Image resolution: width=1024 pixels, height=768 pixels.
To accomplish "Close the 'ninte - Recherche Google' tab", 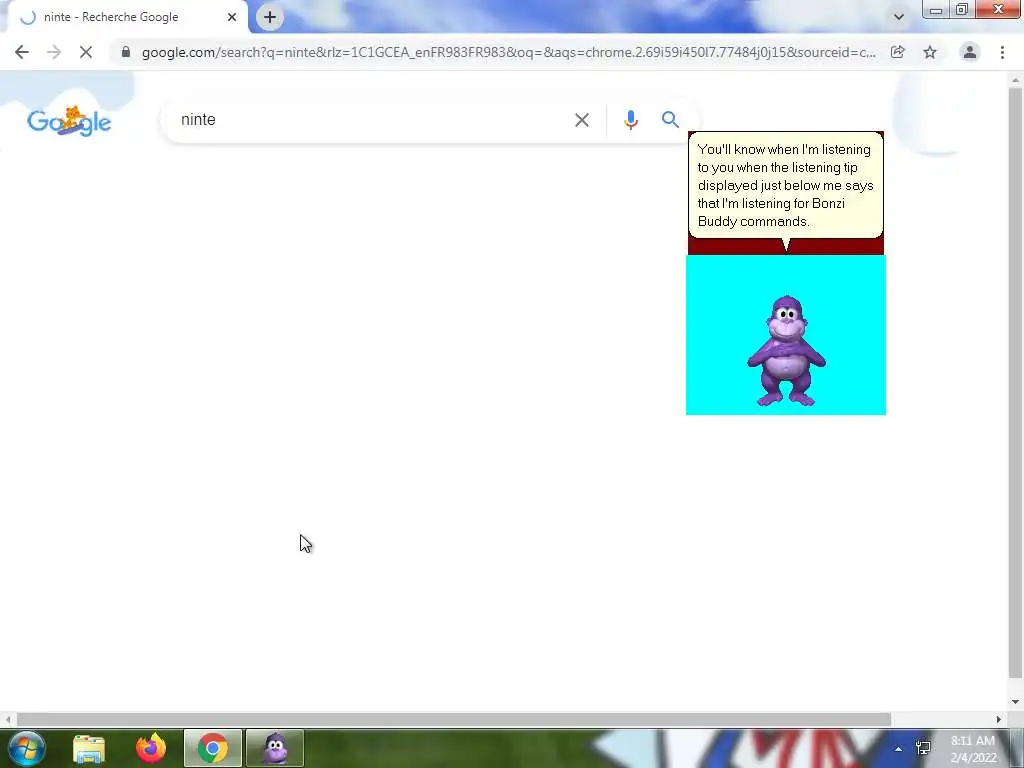I will 232,17.
